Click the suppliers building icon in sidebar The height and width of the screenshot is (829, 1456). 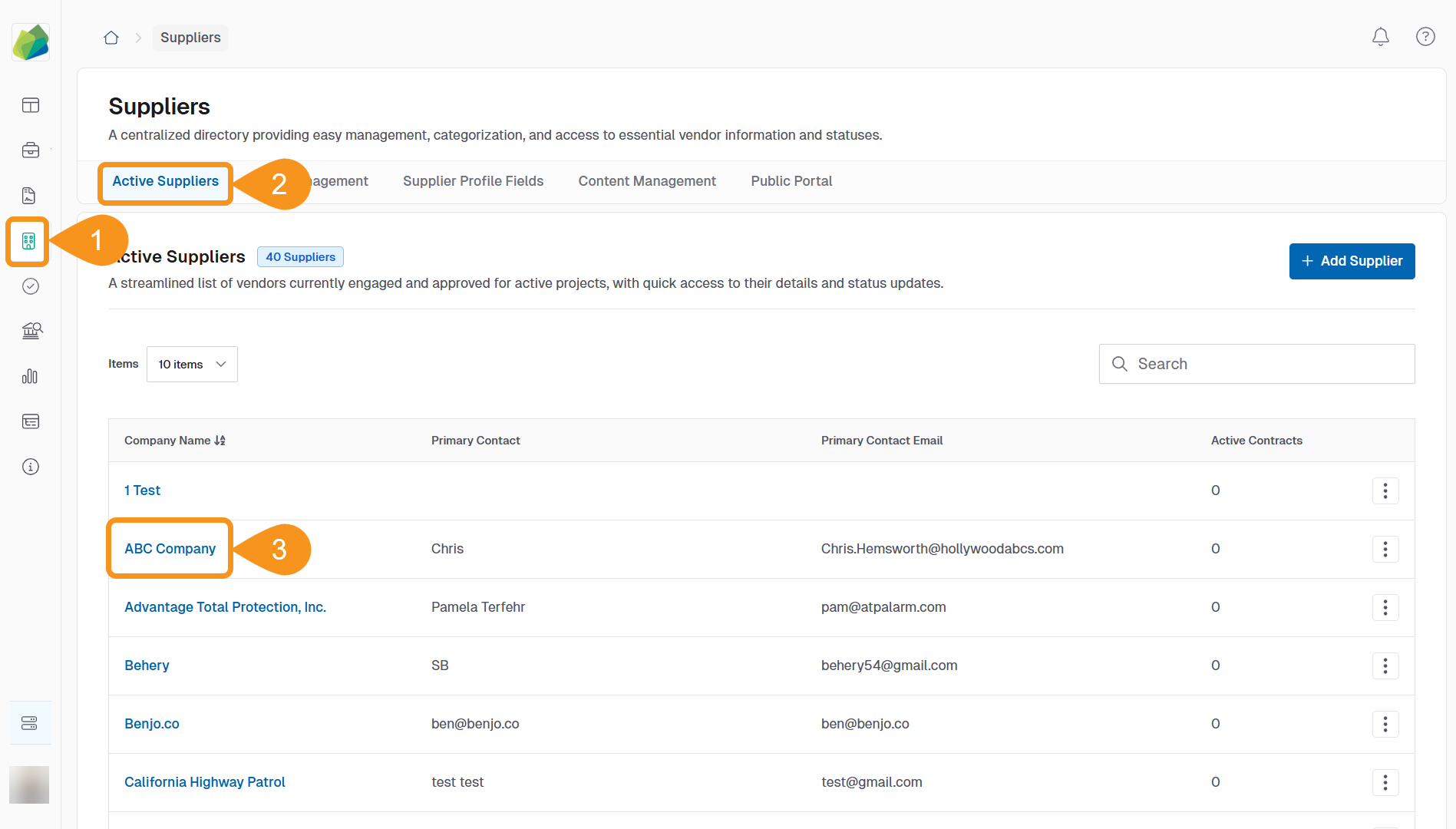[x=29, y=242]
